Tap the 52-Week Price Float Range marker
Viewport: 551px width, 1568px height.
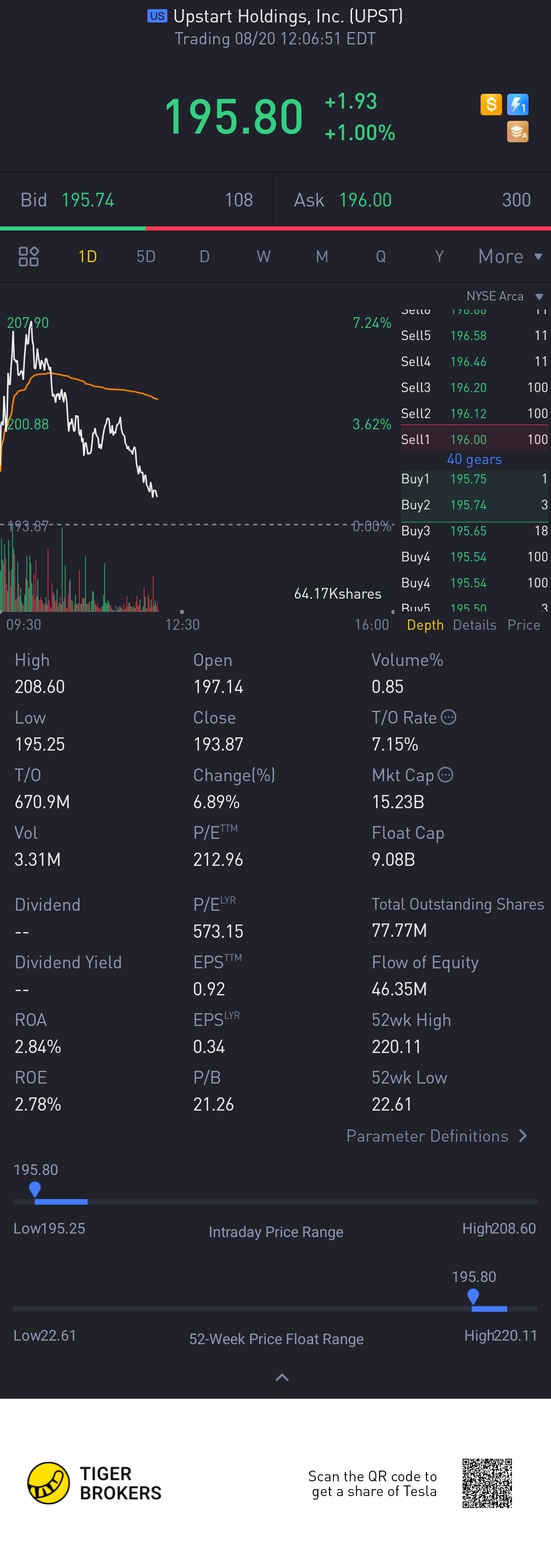[473, 1296]
